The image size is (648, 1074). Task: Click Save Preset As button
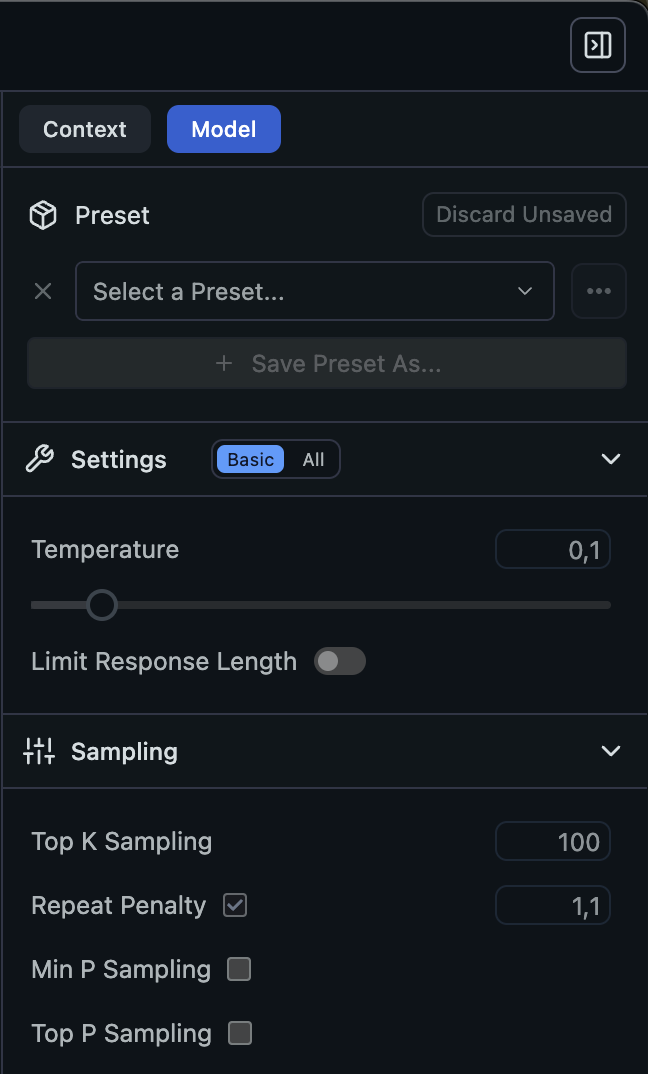click(x=327, y=363)
